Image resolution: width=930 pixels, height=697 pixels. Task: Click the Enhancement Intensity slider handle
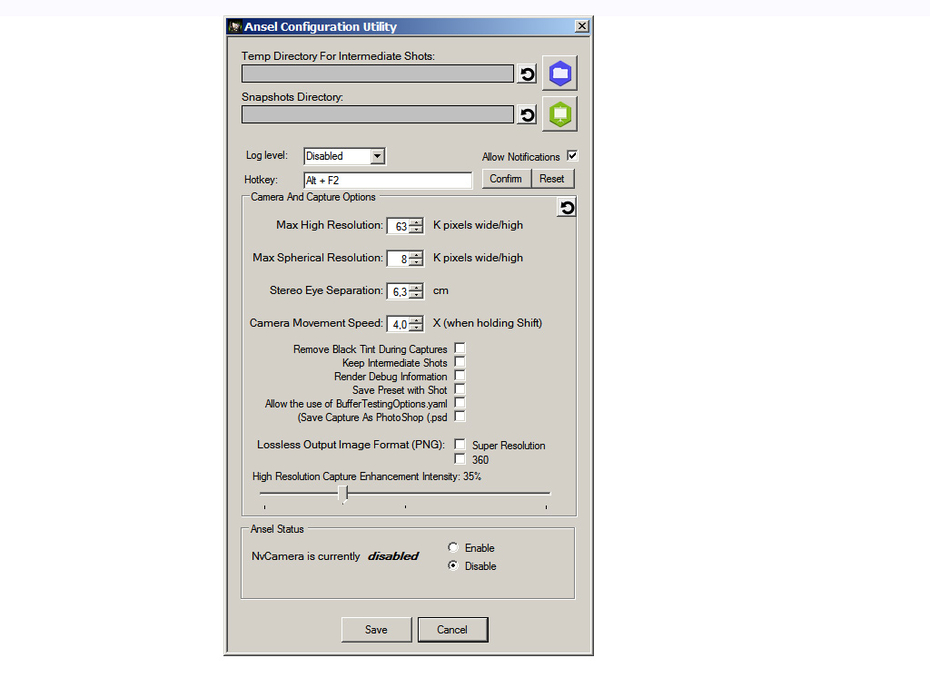[x=343, y=494]
